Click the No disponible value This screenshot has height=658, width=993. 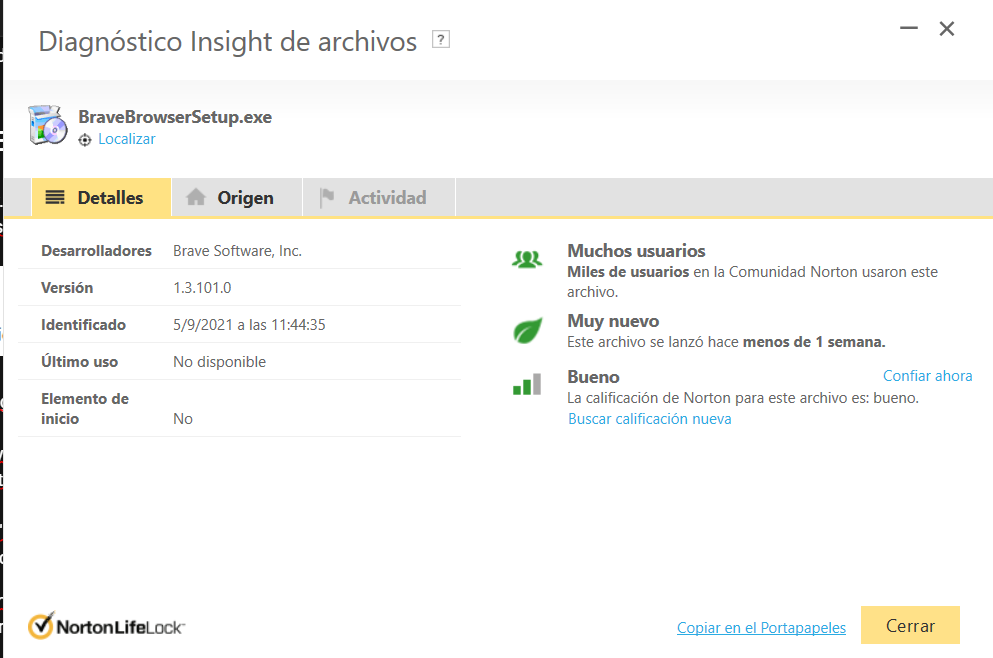pyautogui.click(x=219, y=362)
